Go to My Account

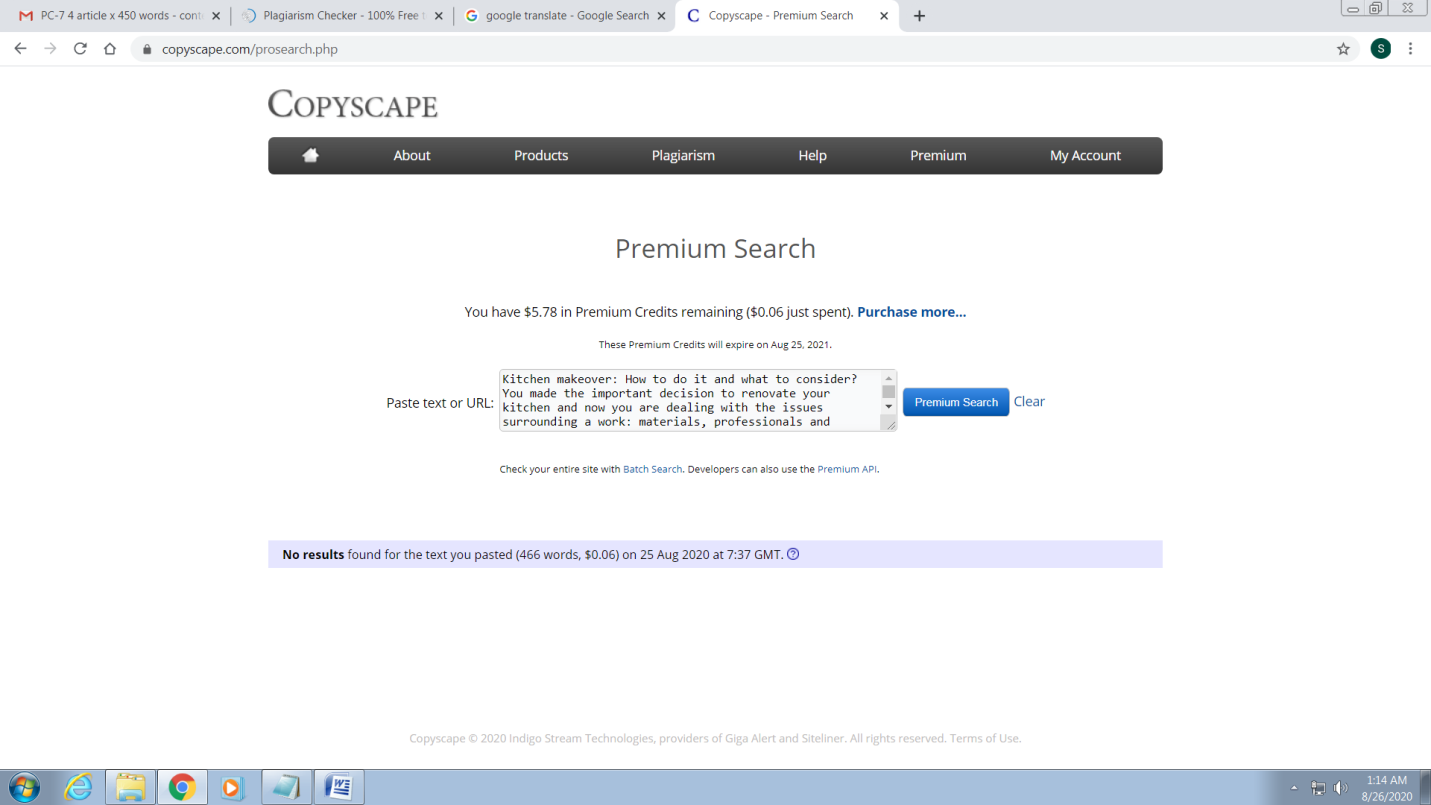pos(1085,156)
